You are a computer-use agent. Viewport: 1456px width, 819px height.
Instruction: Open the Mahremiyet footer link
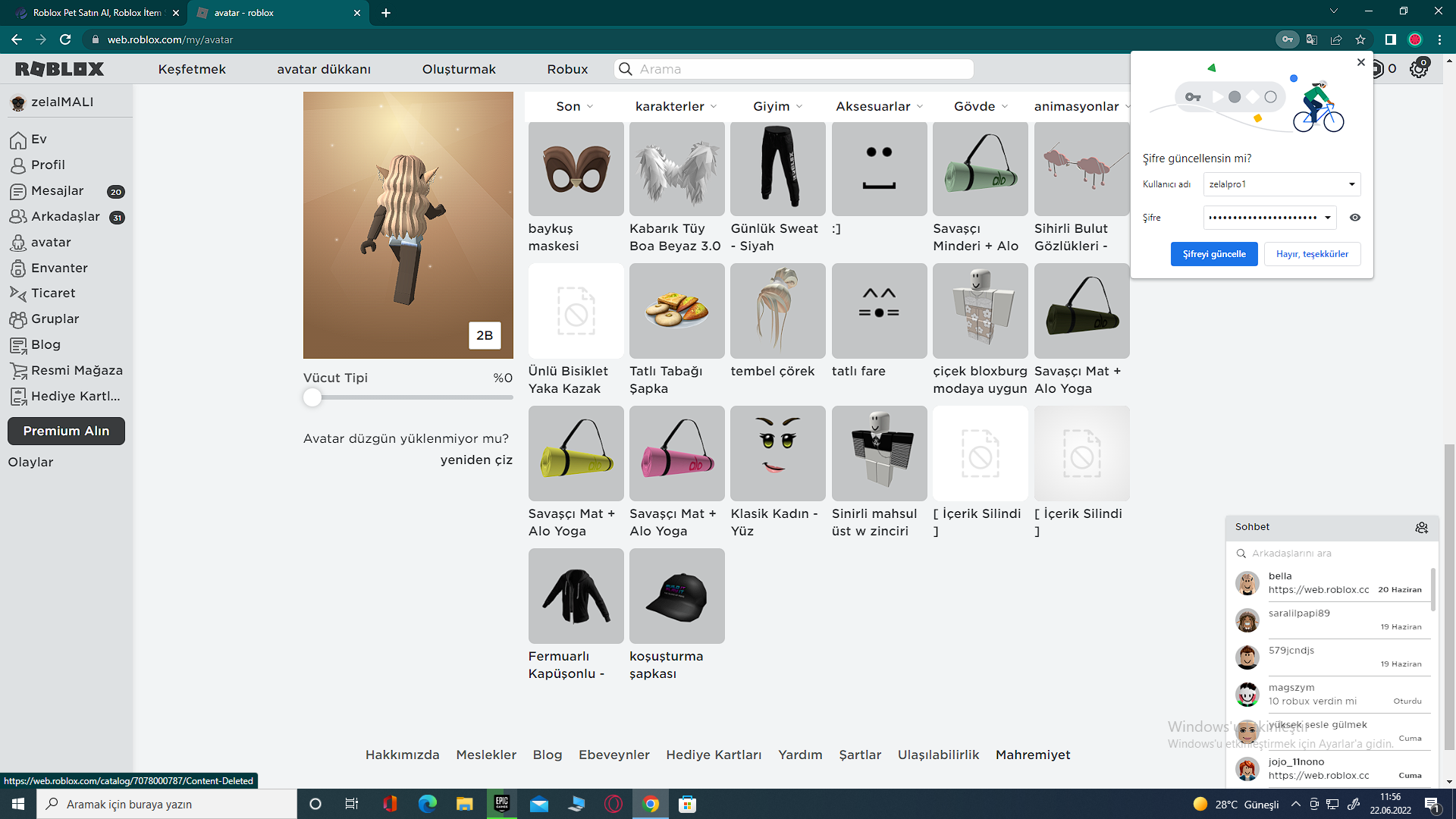[1033, 755]
